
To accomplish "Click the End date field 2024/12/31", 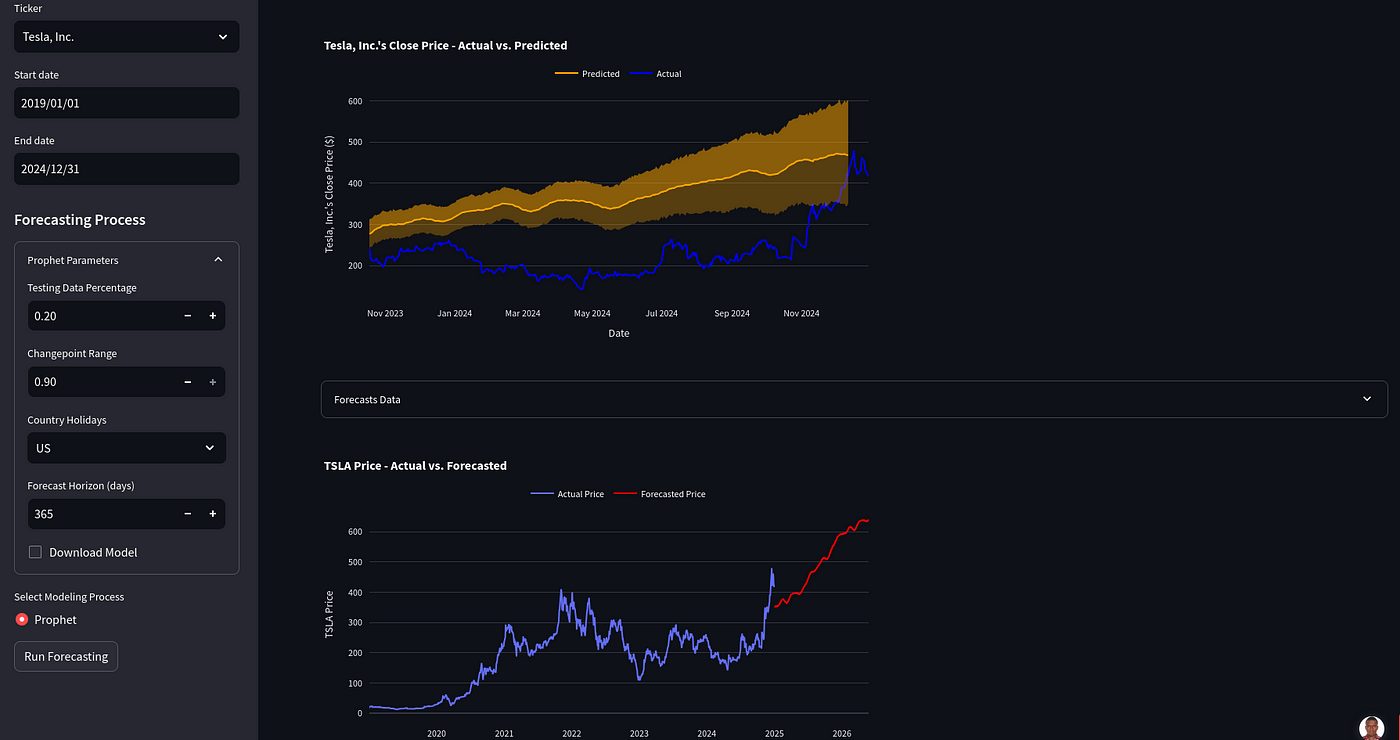I will (126, 169).
